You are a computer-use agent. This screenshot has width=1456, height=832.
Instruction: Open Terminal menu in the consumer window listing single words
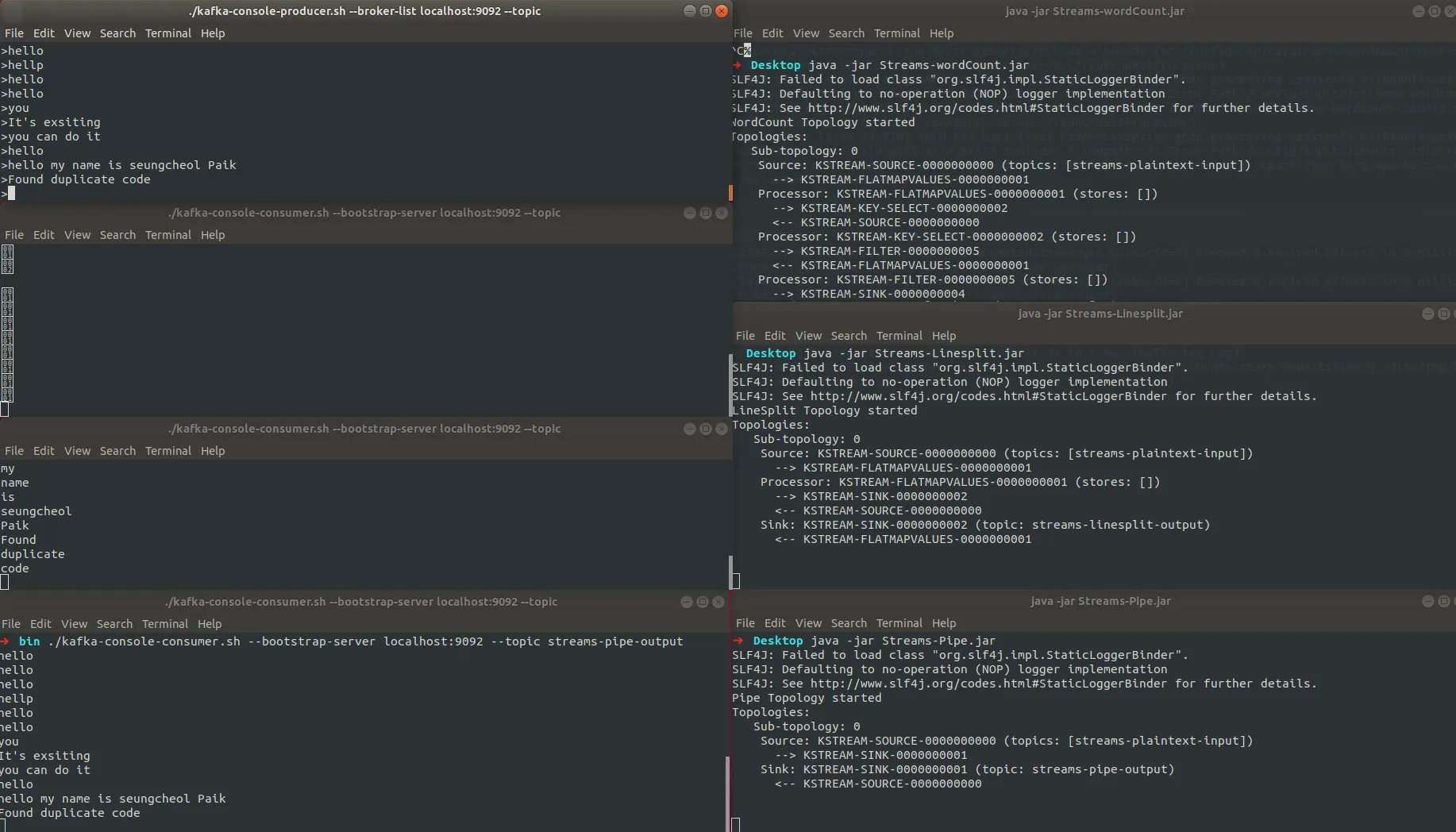pos(168,451)
